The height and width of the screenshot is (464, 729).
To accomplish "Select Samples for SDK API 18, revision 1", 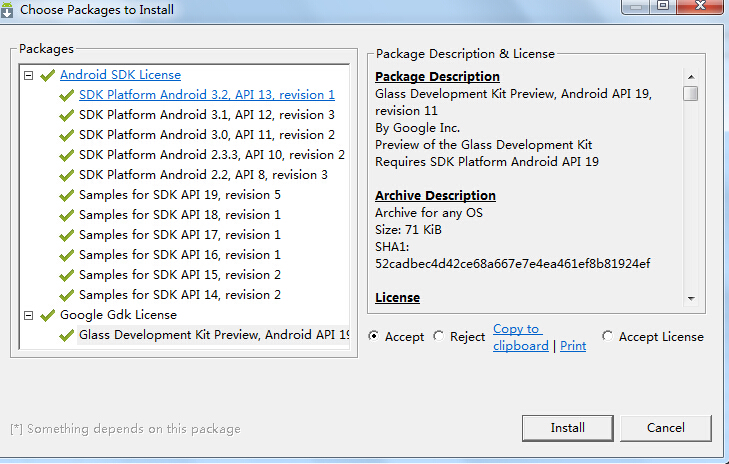I will click(x=180, y=215).
